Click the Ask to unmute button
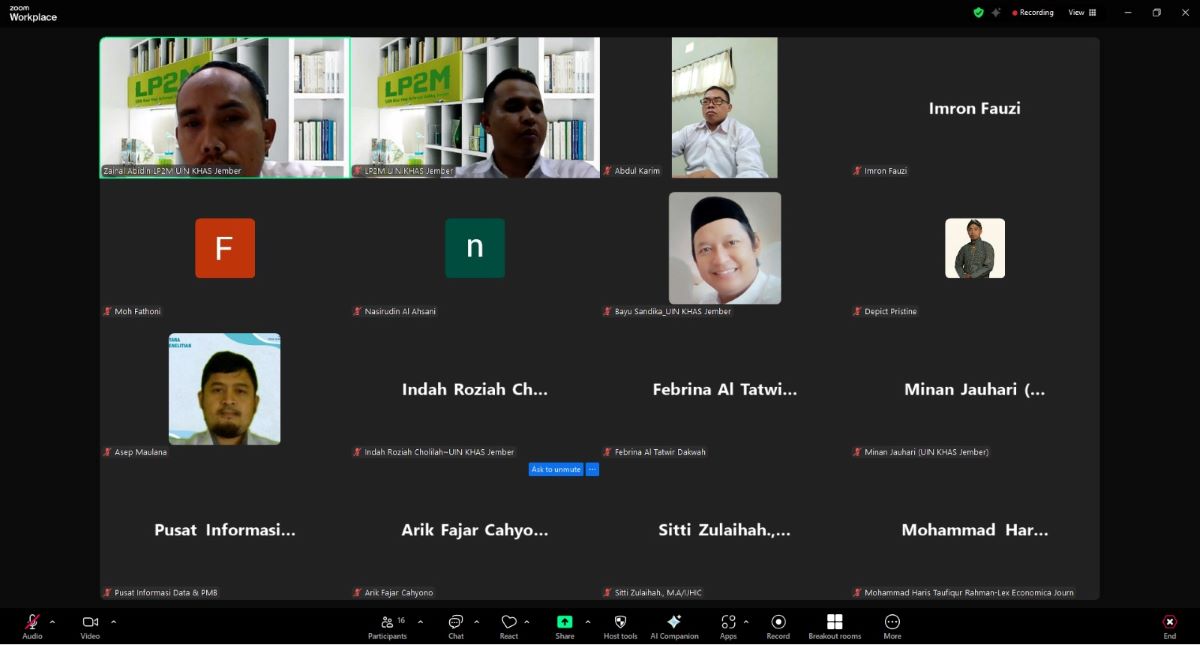Image resolution: width=1200 pixels, height=645 pixels. 555,469
